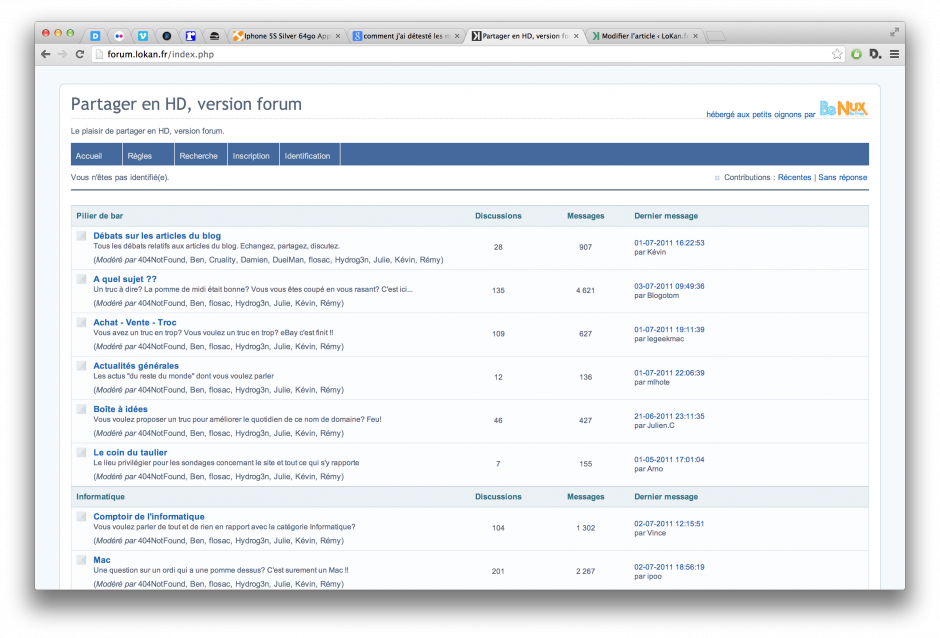Open the Mac forum
Viewport: 940px width, 638px height.
[x=102, y=560]
